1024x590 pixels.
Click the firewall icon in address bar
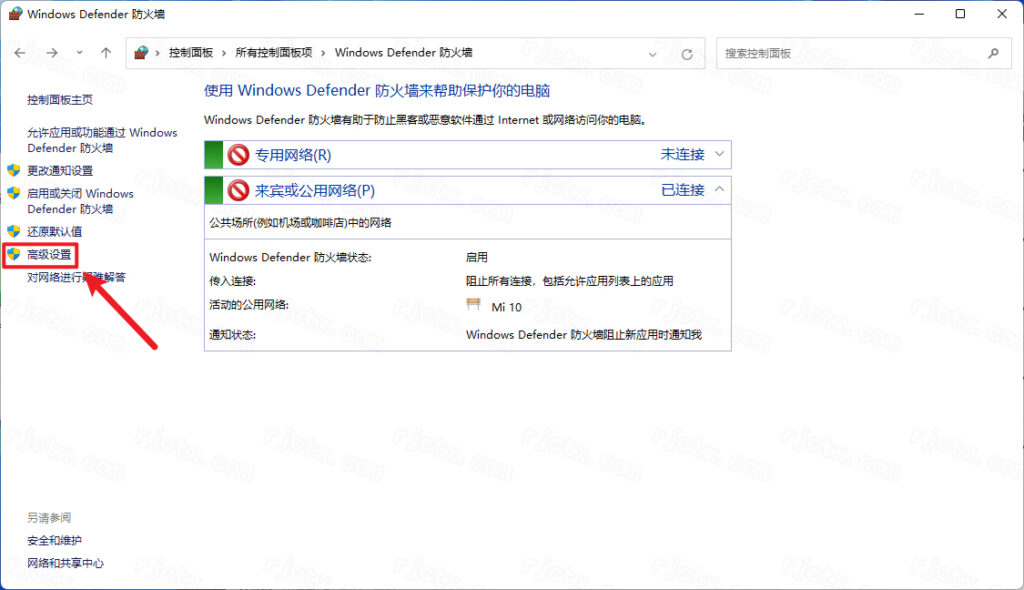141,53
